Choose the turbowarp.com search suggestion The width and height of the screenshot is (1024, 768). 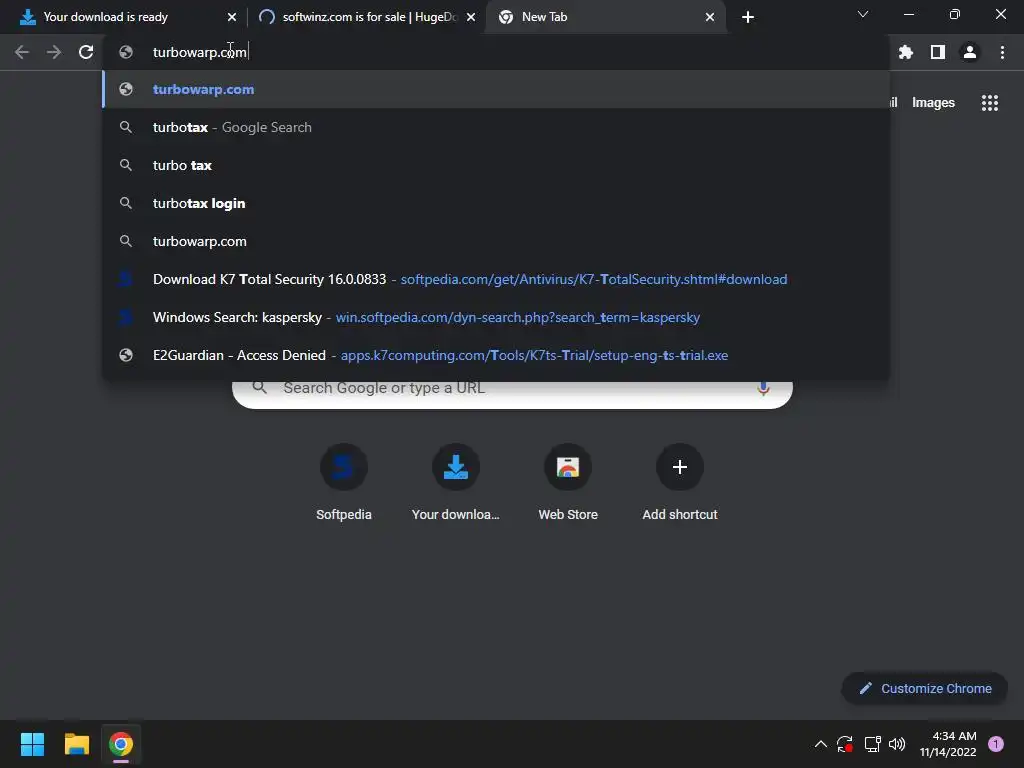496,241
